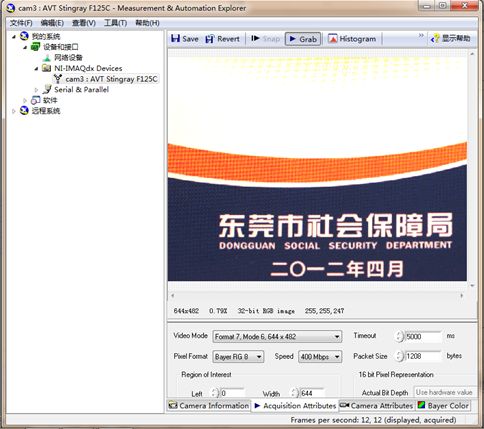
Task: Expand the Serial & Parallel tree node
Action: pyautogui.click(x=36, y=90)
